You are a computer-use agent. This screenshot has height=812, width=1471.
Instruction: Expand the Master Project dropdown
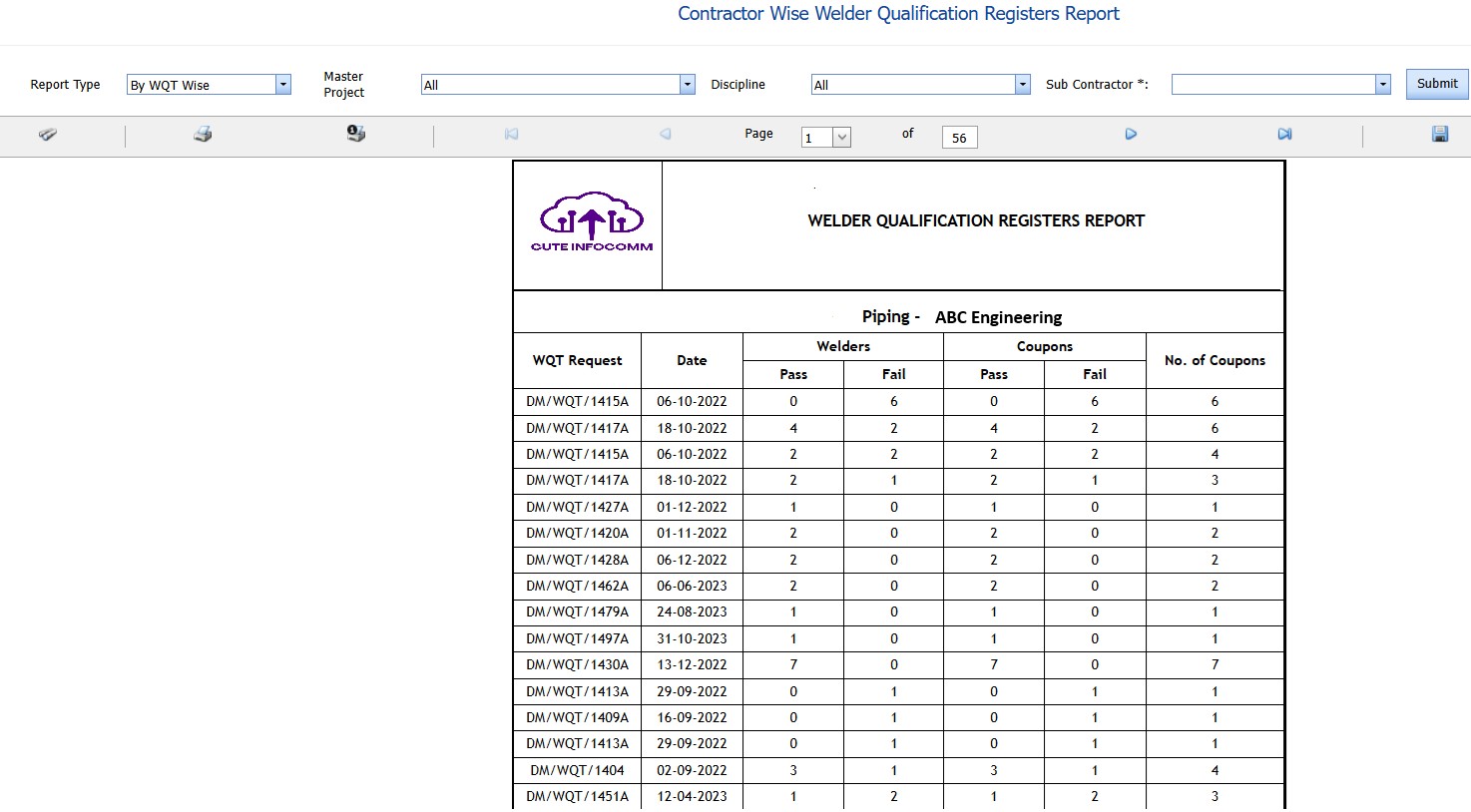pos(687,85)
